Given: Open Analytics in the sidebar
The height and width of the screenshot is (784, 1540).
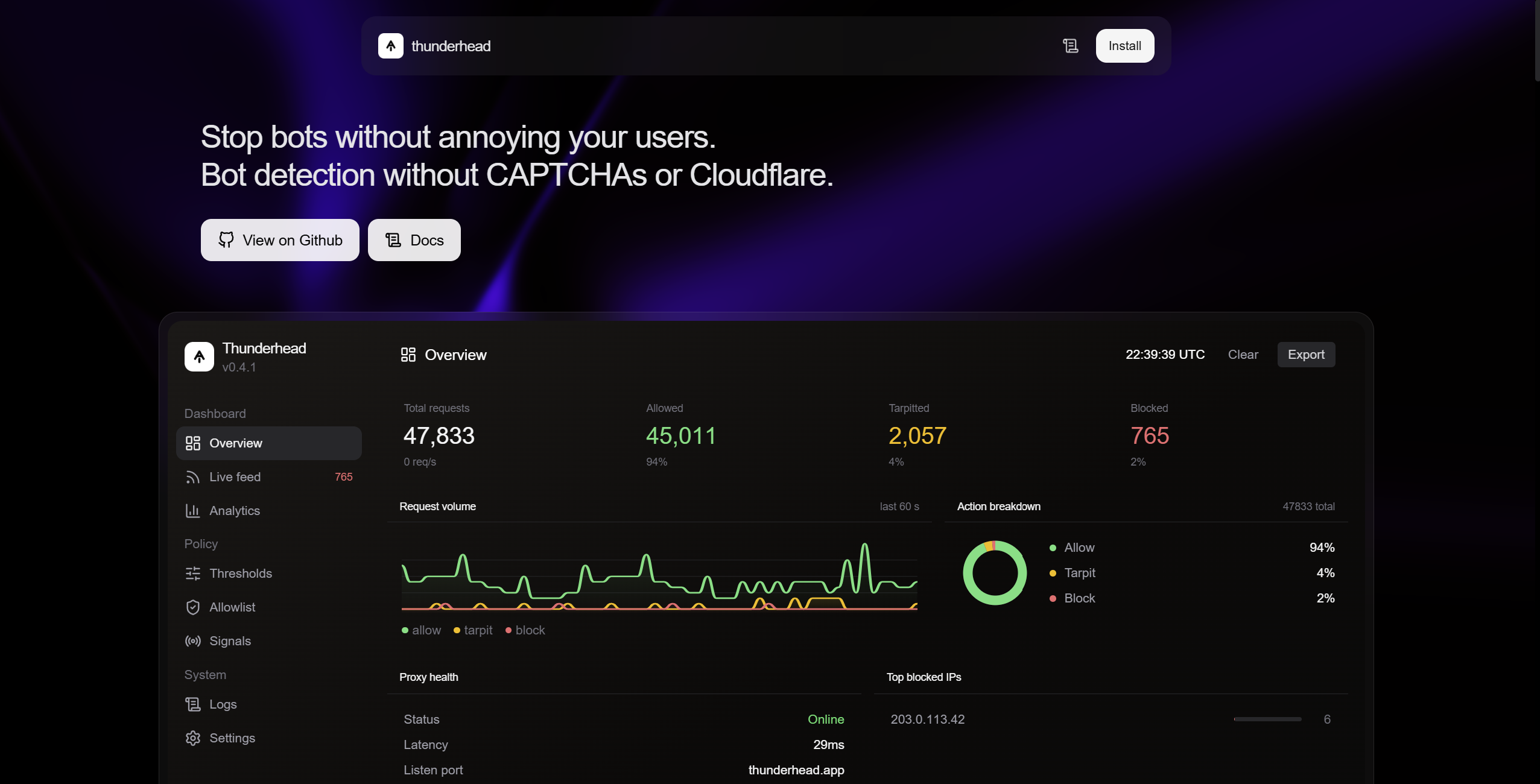Looking at the screenshot, I should click(x=269, y=511).
